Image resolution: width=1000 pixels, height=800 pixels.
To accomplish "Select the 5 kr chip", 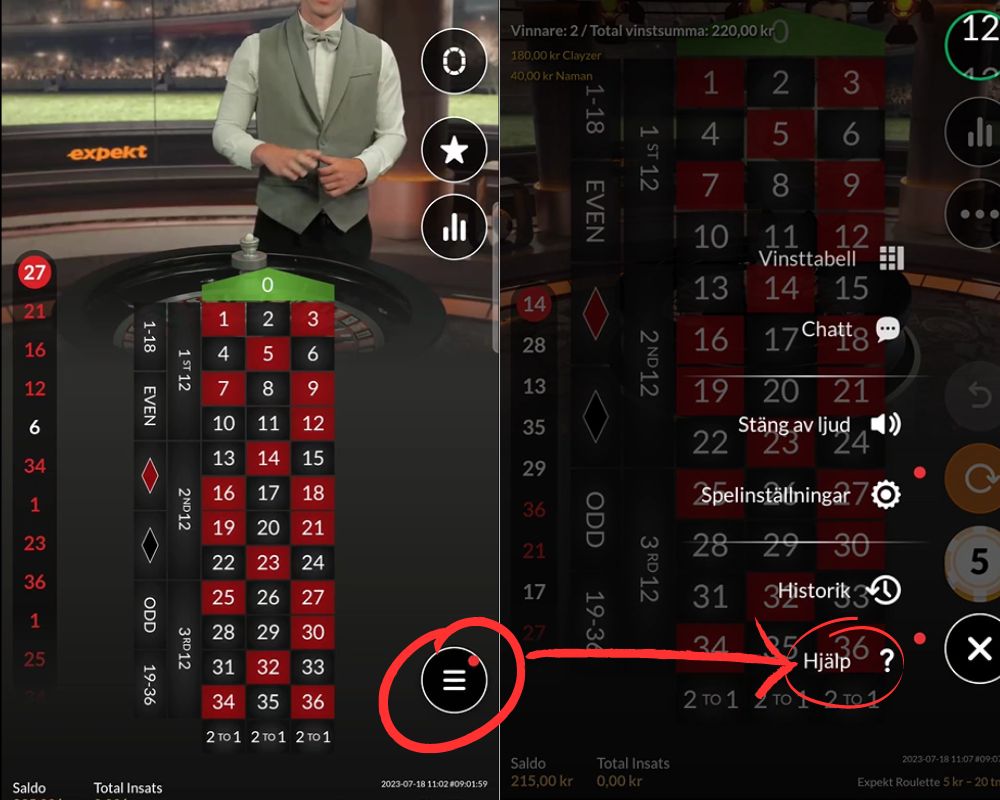I will pos(976,563).
